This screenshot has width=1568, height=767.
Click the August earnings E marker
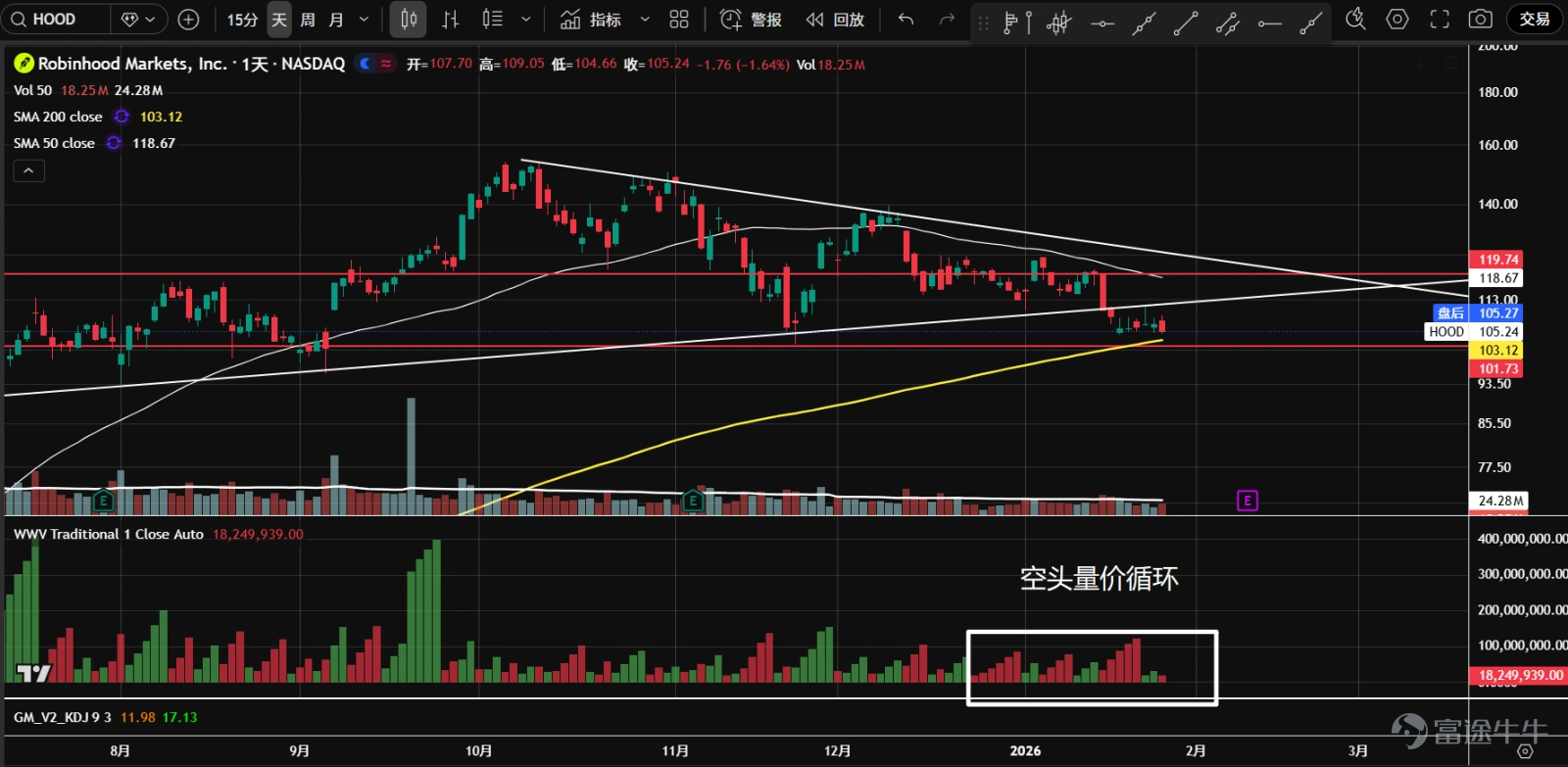(103, 502)
